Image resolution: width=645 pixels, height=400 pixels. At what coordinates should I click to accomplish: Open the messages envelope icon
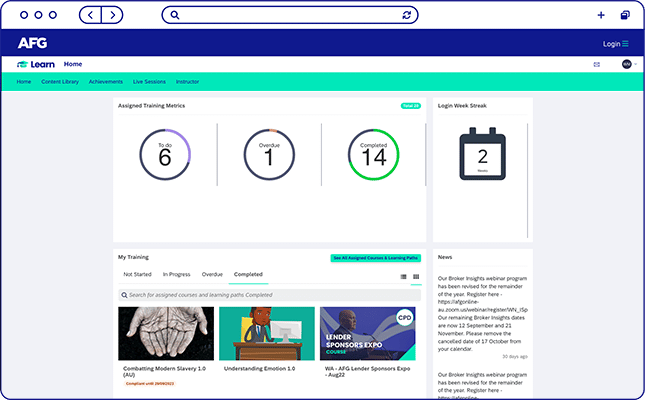pyautogui.click(x=597, y=64)
